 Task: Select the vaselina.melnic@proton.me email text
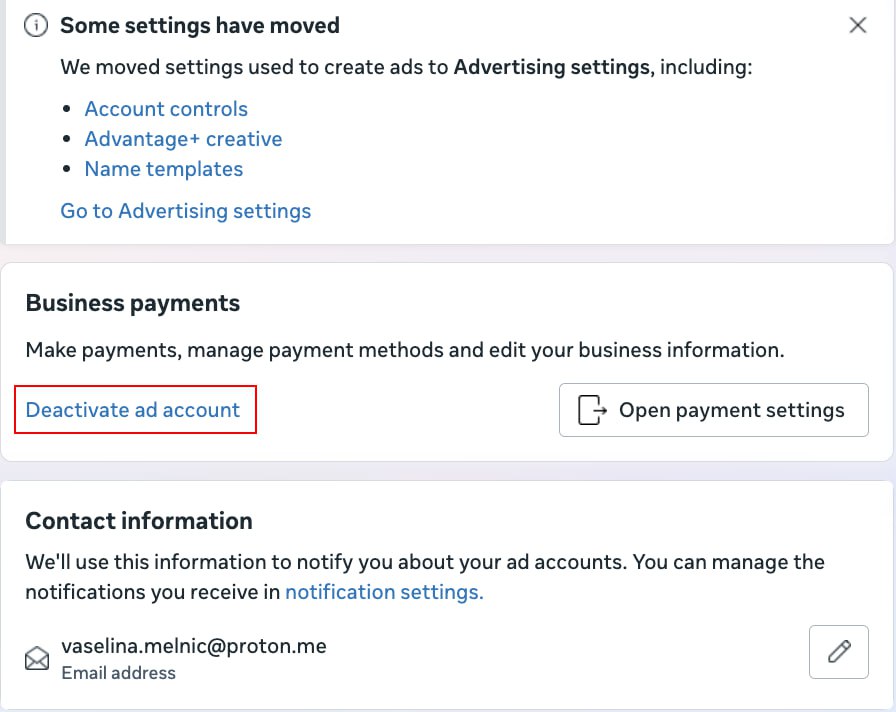tap(194, 646)
